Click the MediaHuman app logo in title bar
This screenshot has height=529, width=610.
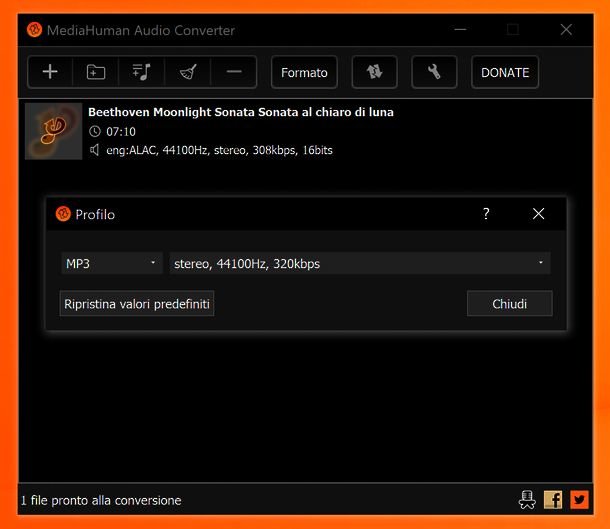click(x=34, y=30)
